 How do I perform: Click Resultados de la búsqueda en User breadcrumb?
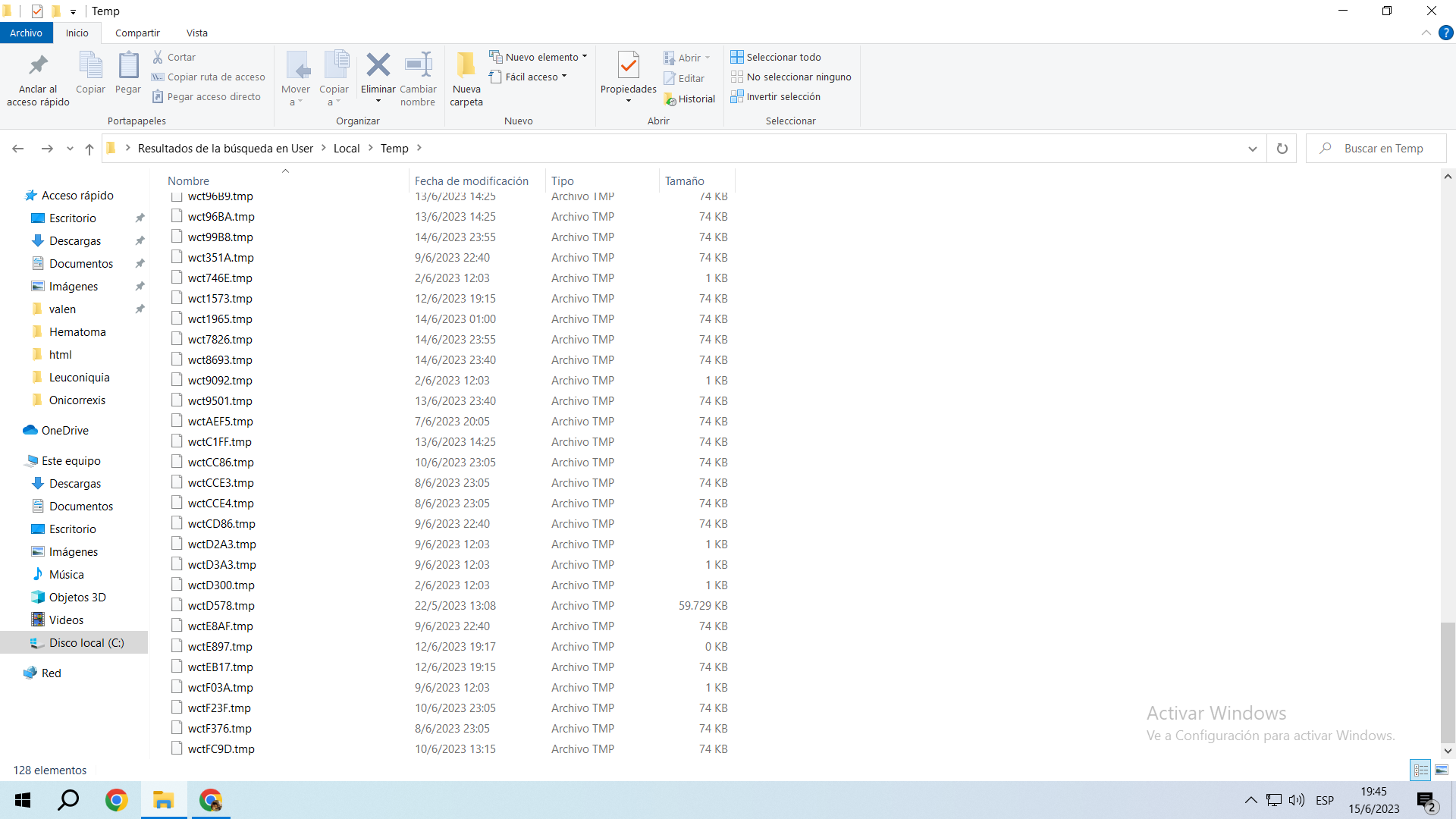[x=225, y=149]
